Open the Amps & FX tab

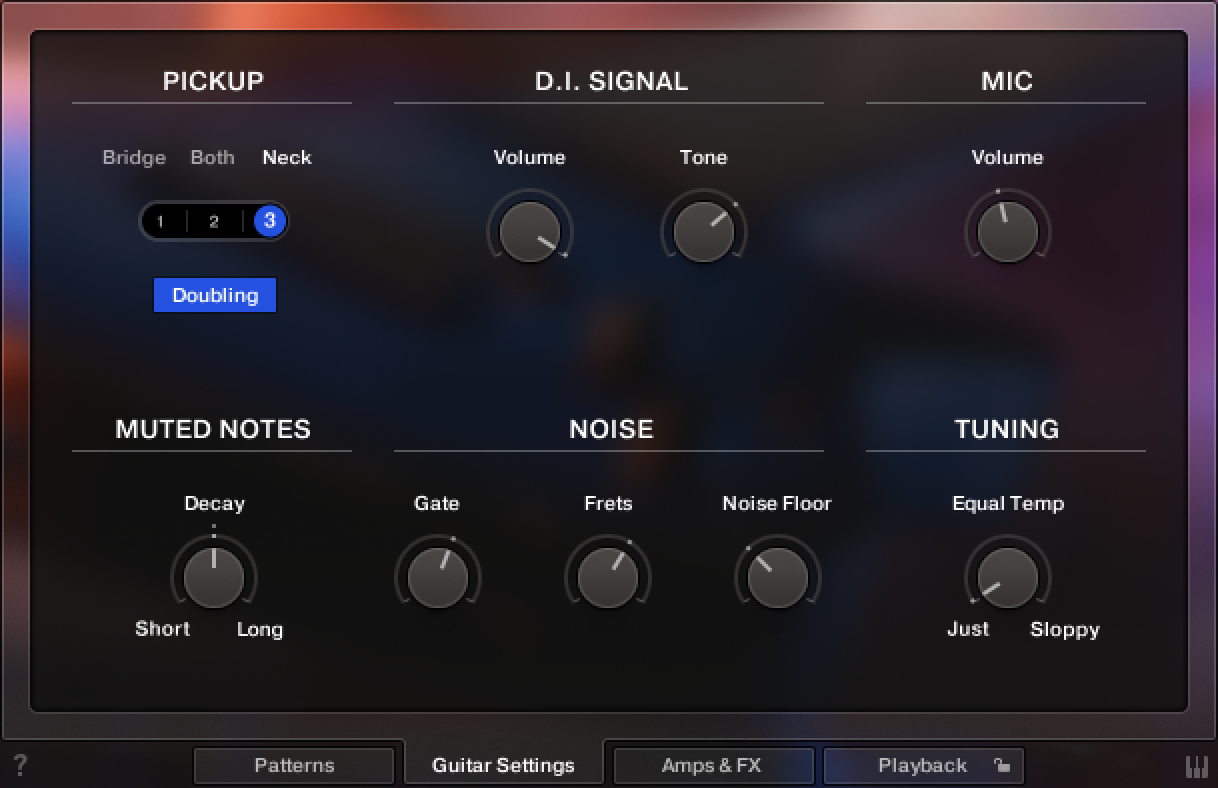tap(712, 765)
